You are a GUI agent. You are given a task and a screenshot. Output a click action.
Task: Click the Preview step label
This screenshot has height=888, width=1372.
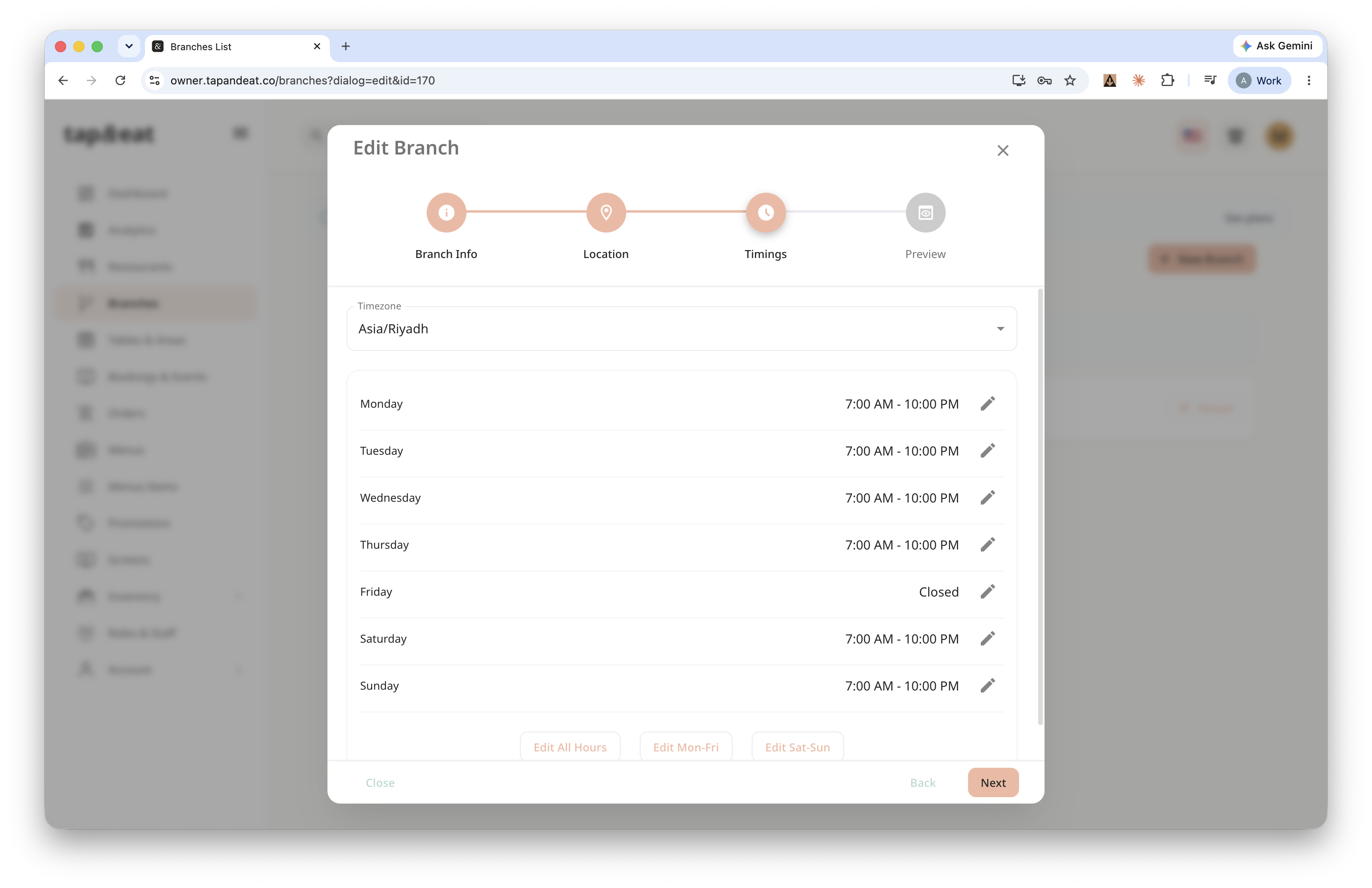[x=925, y=254]
